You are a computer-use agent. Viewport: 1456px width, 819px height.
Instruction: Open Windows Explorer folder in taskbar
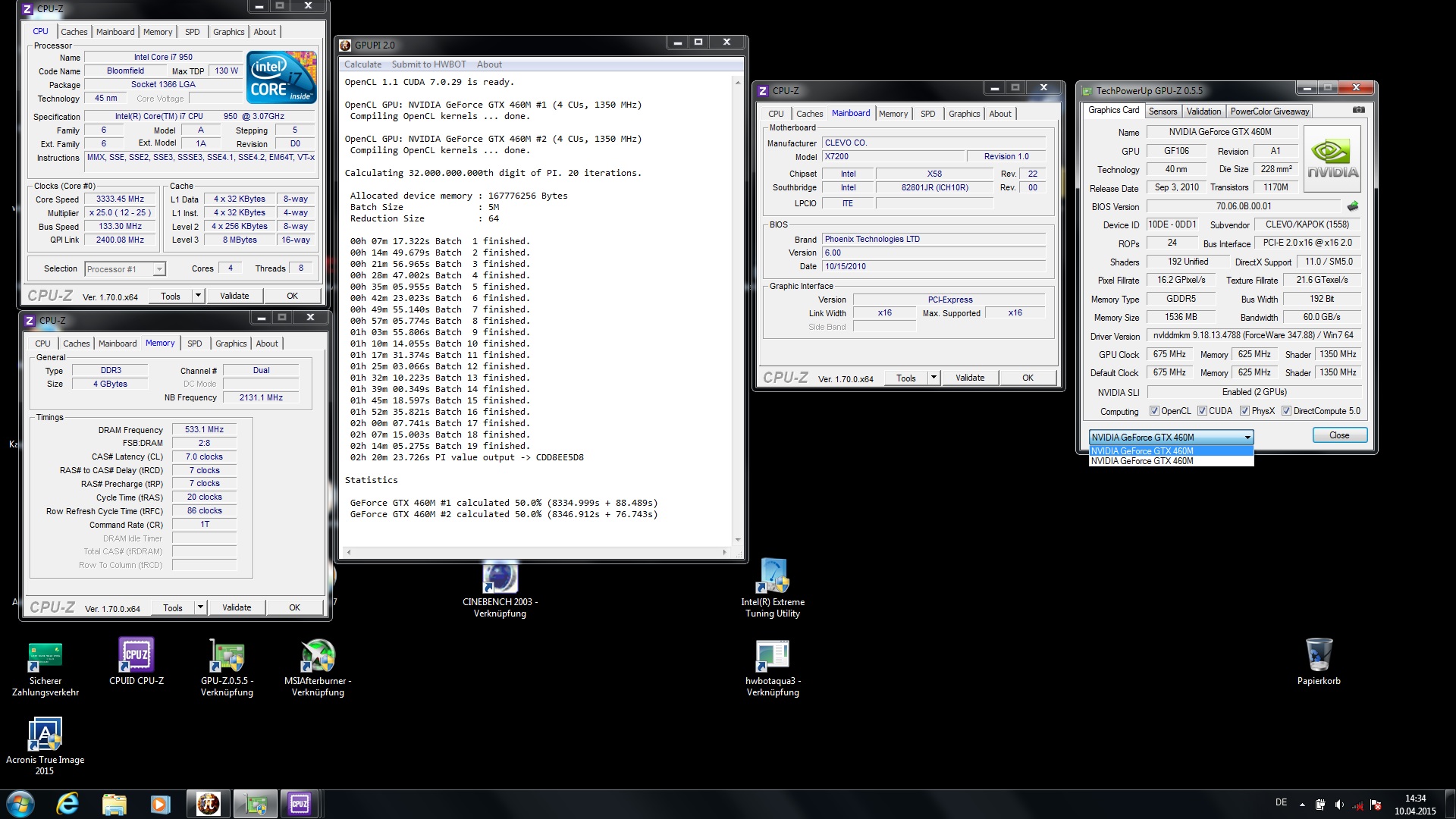114,804
